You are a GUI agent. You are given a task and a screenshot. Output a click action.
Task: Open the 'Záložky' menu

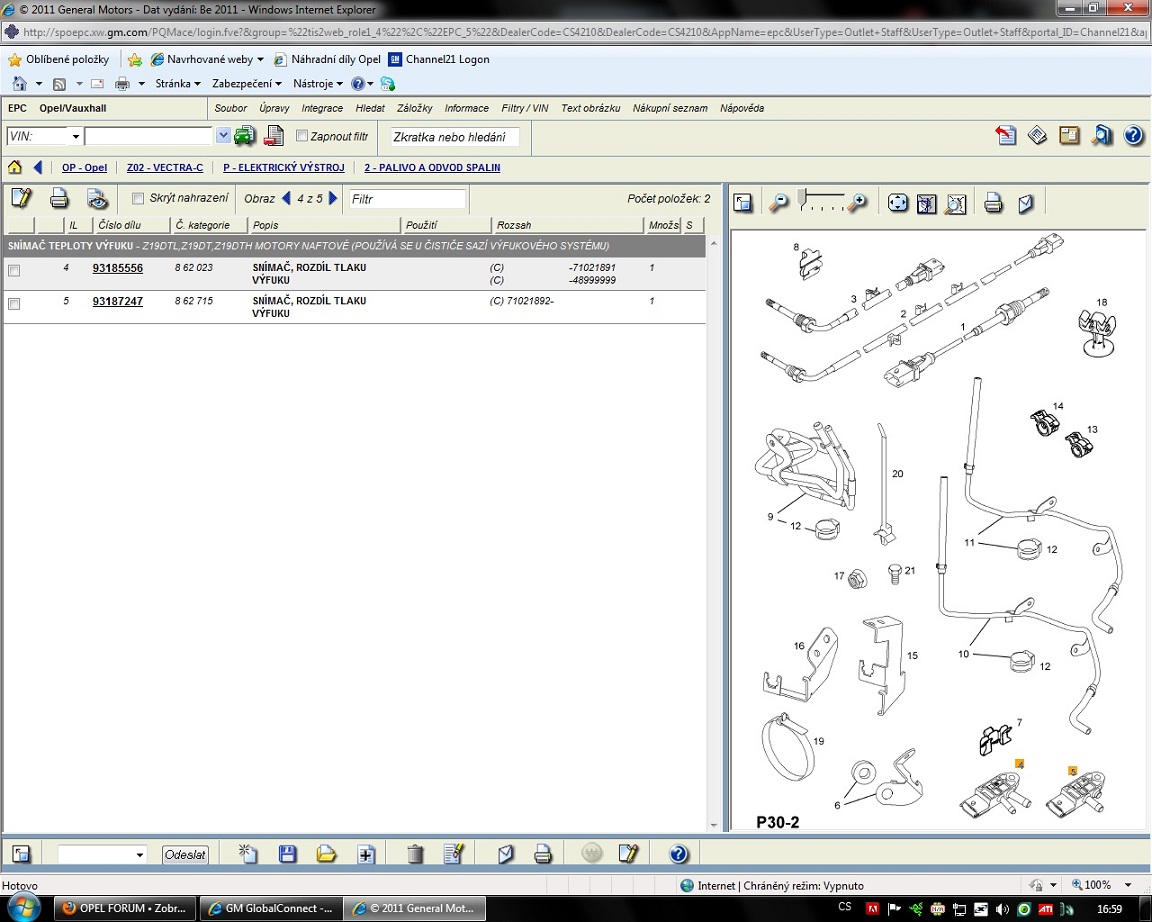(x=414, y=108)
